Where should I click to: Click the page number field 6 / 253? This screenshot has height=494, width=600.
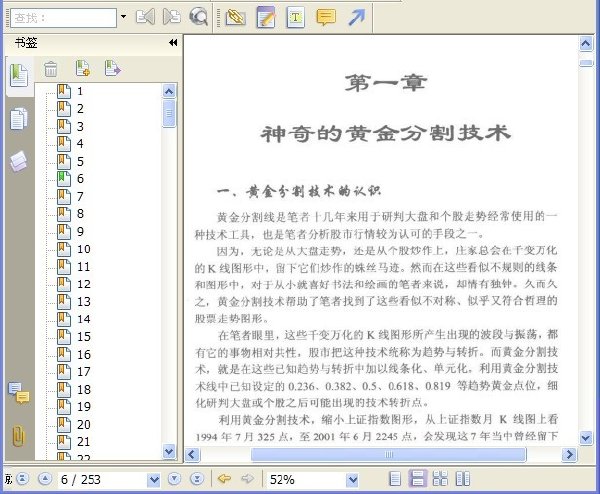pos(103,480)
